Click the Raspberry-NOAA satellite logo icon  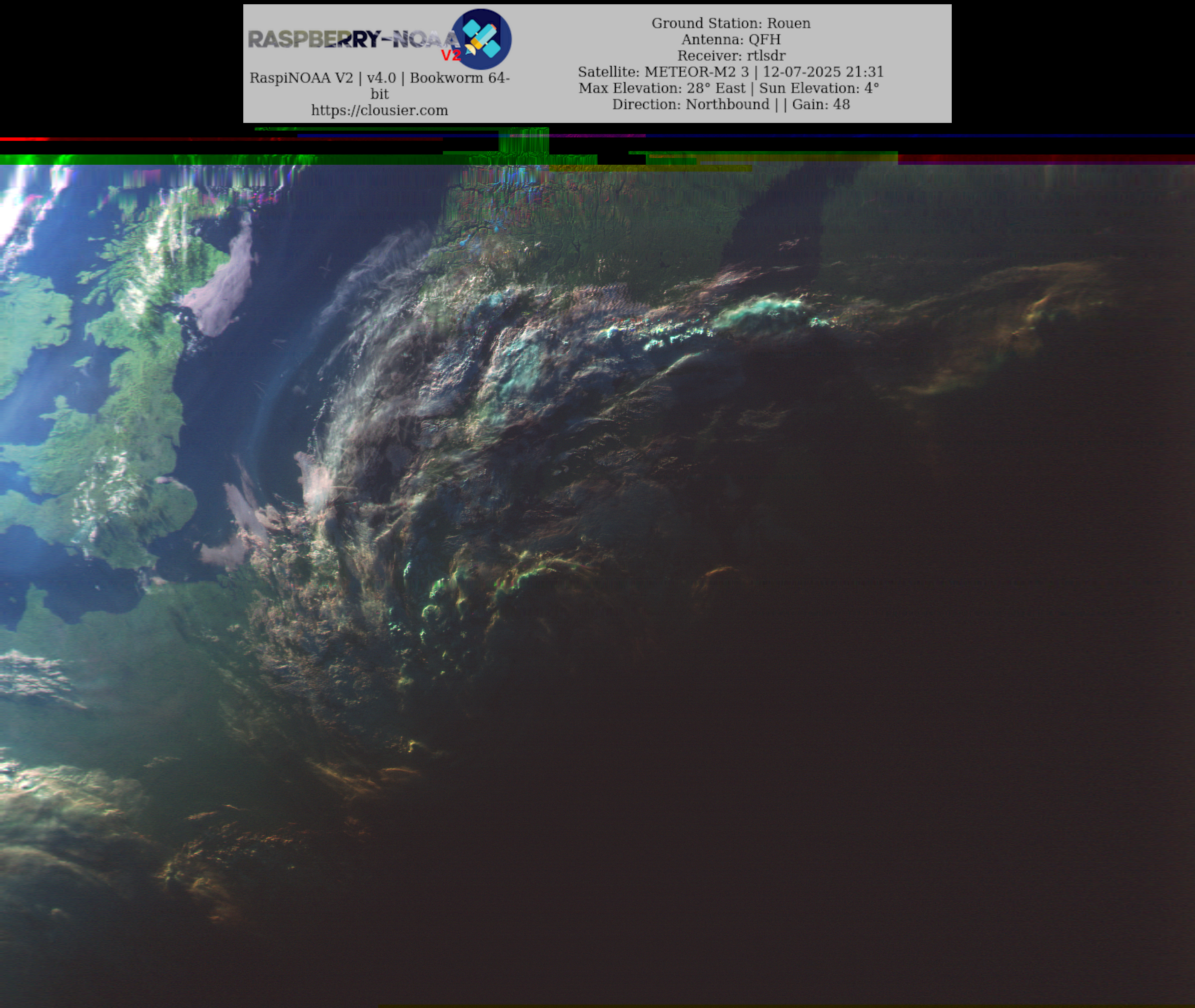tap(482, 39)
